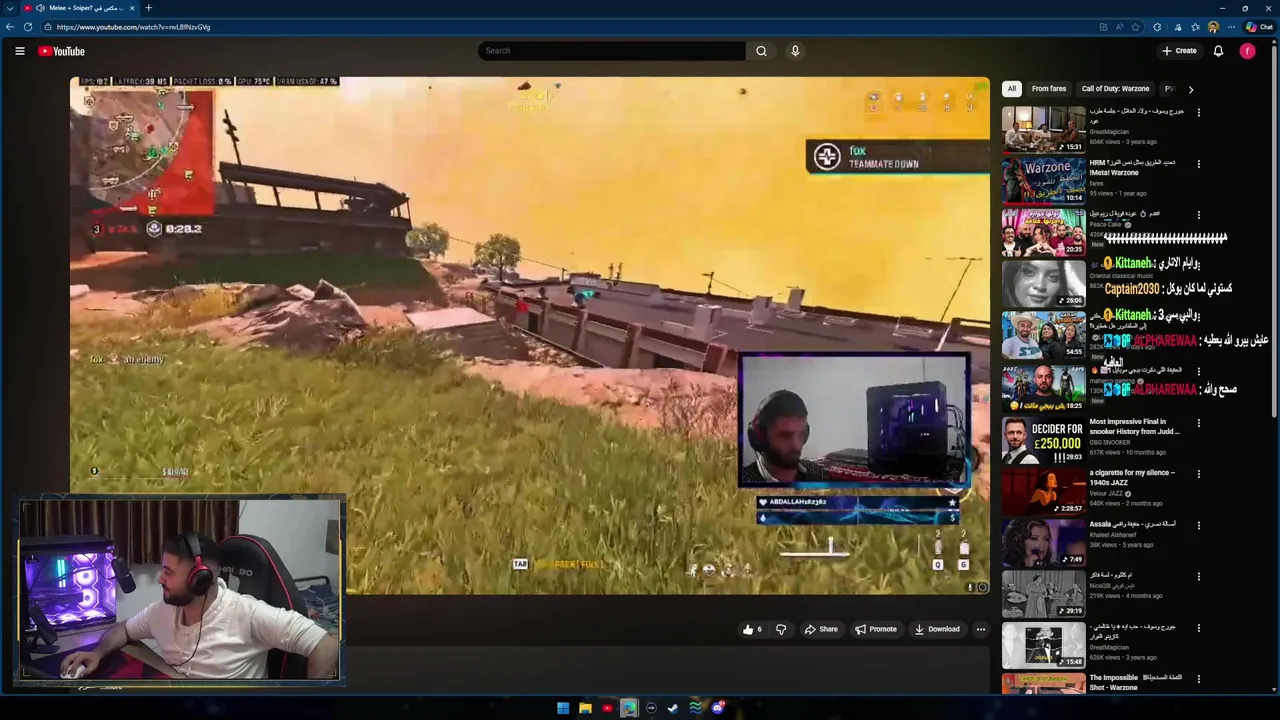1280x720 pixels.
Task: Like the video with thumbs up
Action: pos(752,629)
